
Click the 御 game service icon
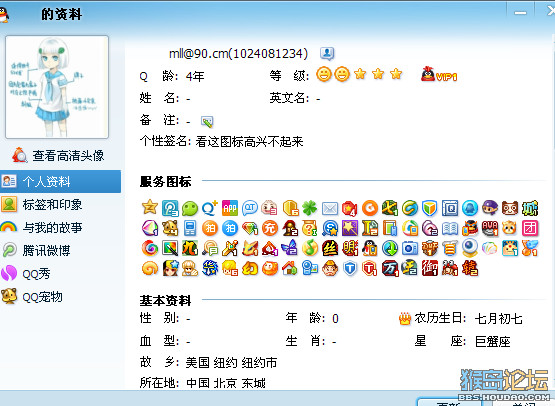click(429, 268)
